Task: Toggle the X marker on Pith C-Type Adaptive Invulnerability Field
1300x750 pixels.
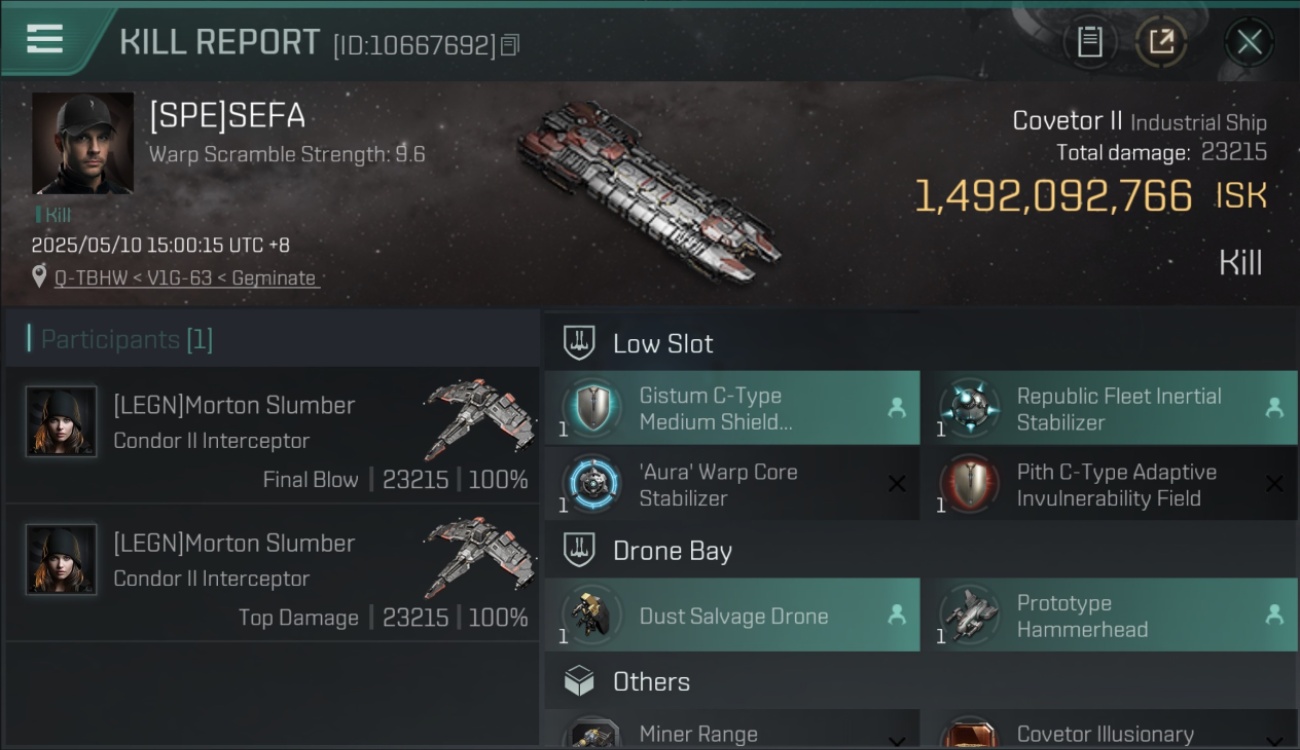Action: 1274,484
